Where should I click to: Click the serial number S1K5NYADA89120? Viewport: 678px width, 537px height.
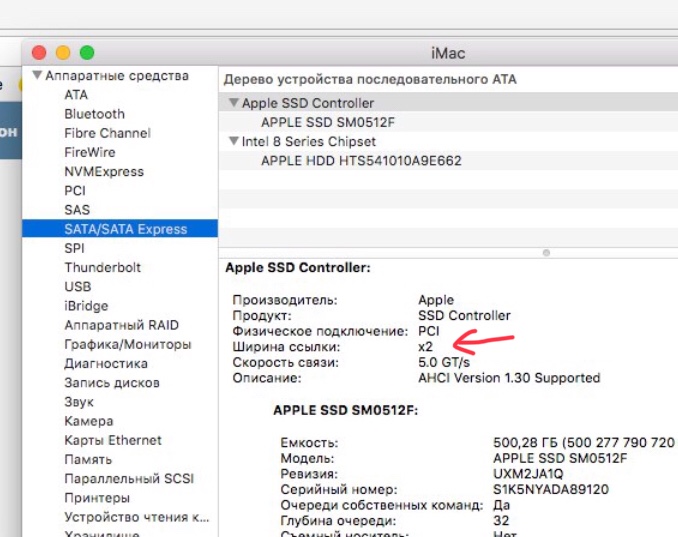(x=551, y=489)
